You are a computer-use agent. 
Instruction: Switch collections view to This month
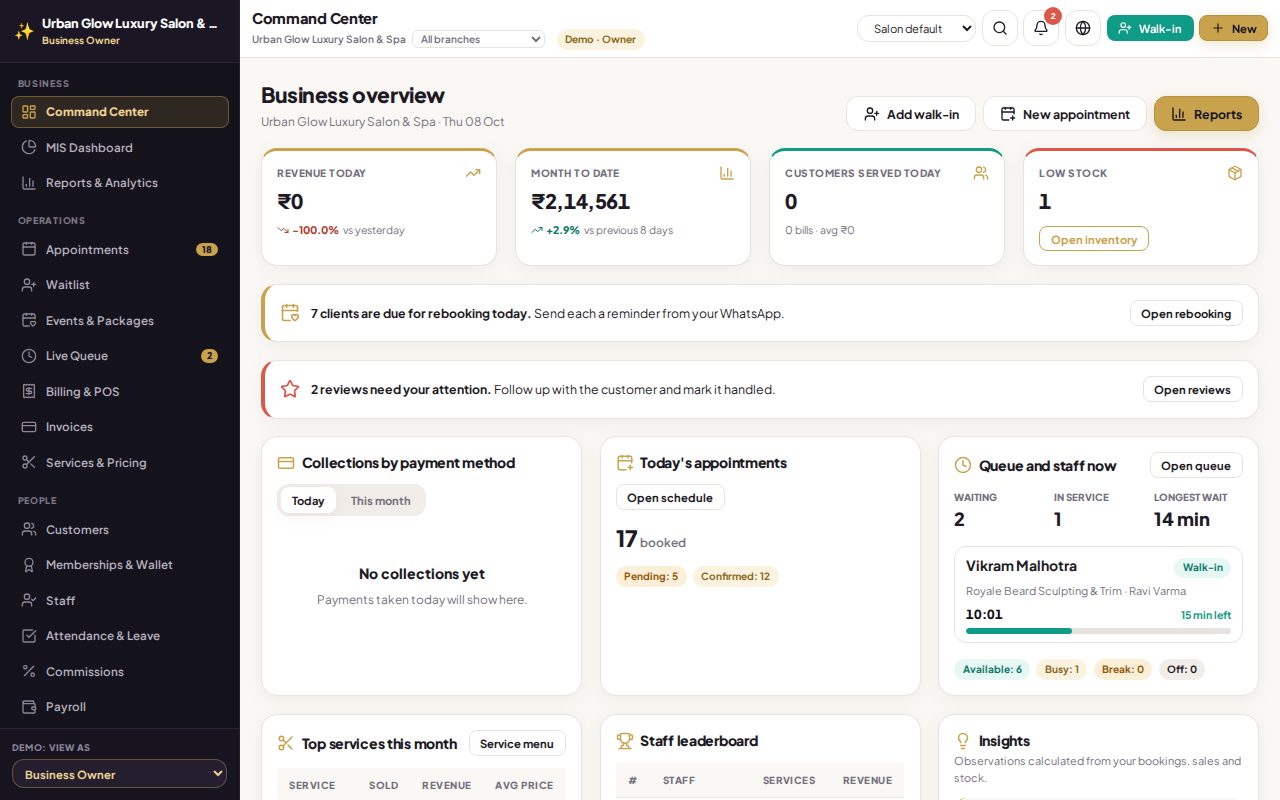[x=380, y=500]
